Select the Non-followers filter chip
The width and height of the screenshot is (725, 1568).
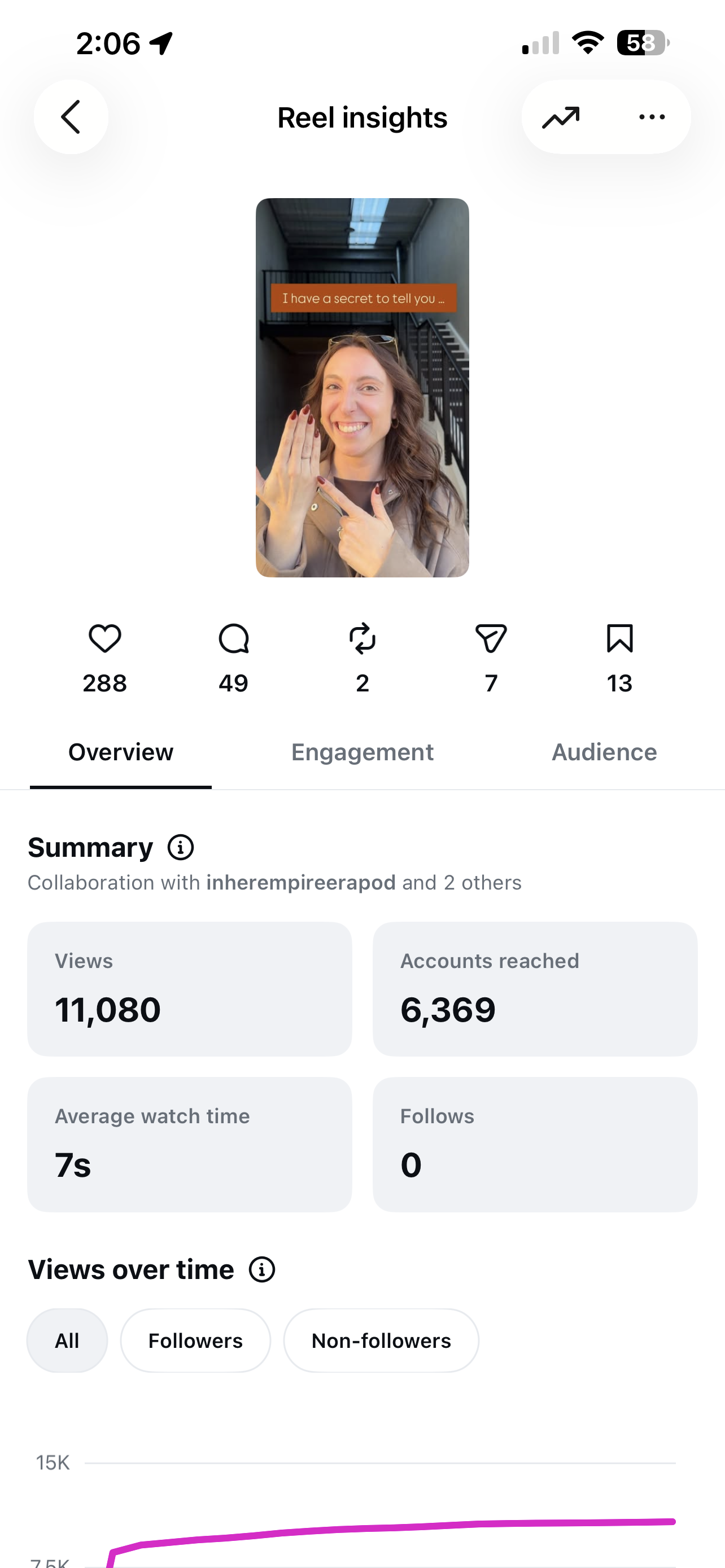(381, 1341)
